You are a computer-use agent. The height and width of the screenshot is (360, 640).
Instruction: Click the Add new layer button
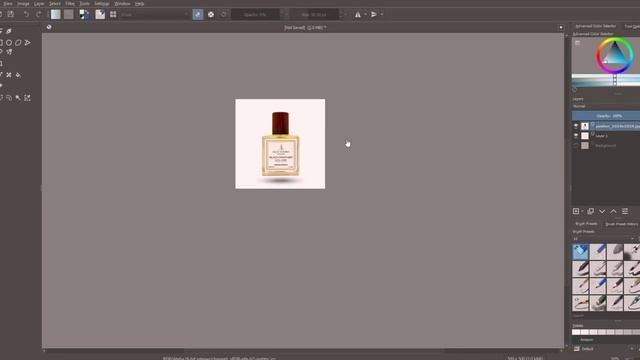576,211
